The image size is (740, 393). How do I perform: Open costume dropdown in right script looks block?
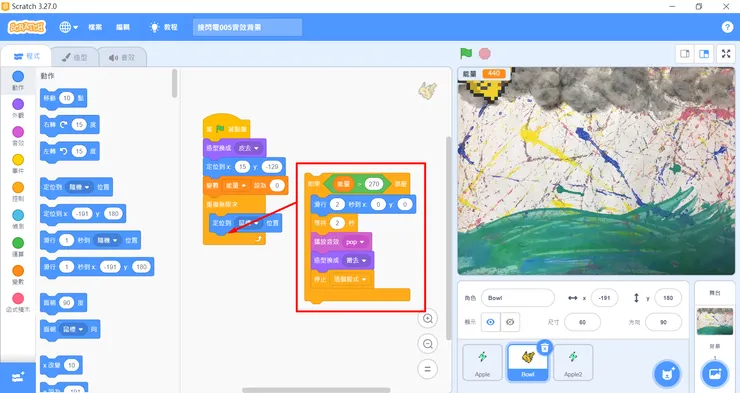pyautogui.click(x=356, y=260)
